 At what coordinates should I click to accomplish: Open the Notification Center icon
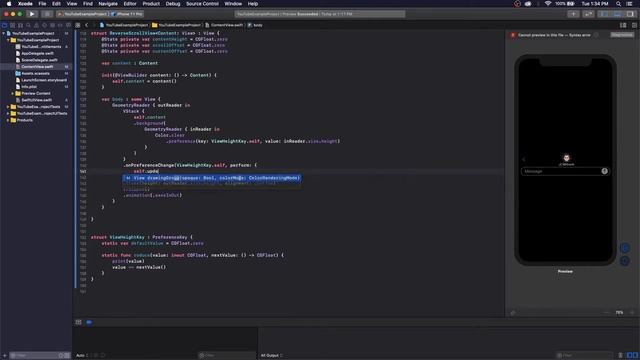tap(630, 4)
